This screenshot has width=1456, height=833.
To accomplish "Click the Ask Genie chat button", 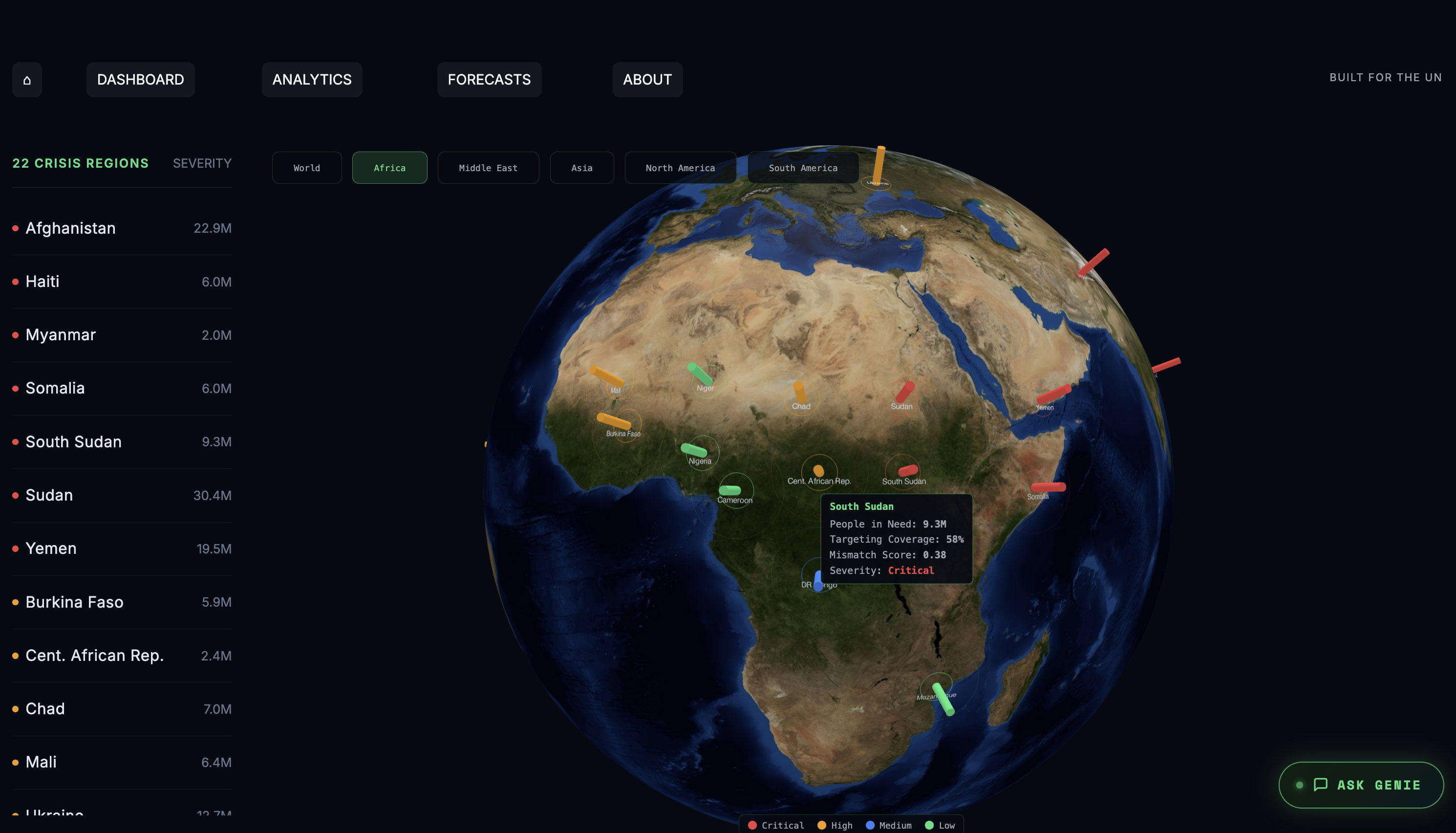I will click(1361, 785).
